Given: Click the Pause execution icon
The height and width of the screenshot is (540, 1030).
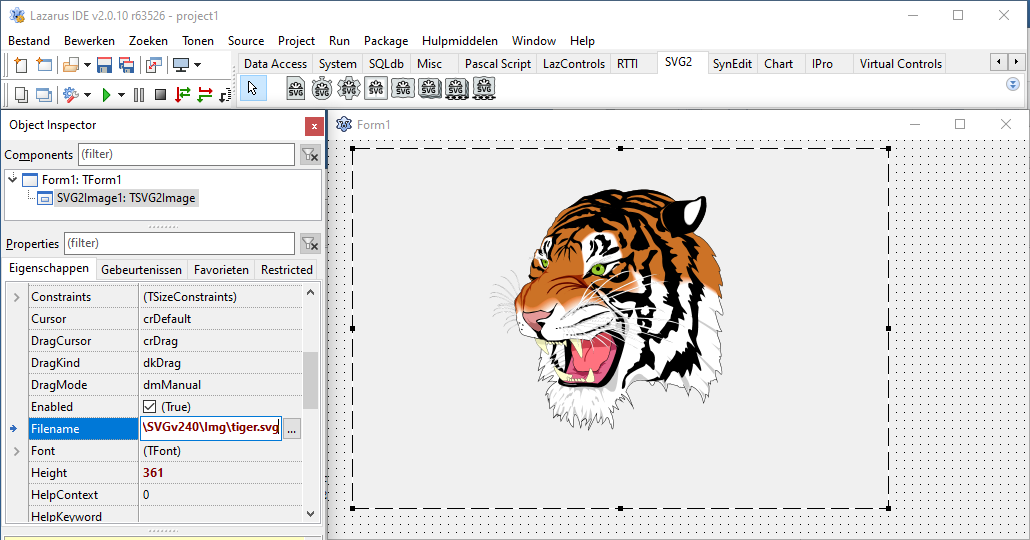Looking at the screenshot, I should 139,95.
